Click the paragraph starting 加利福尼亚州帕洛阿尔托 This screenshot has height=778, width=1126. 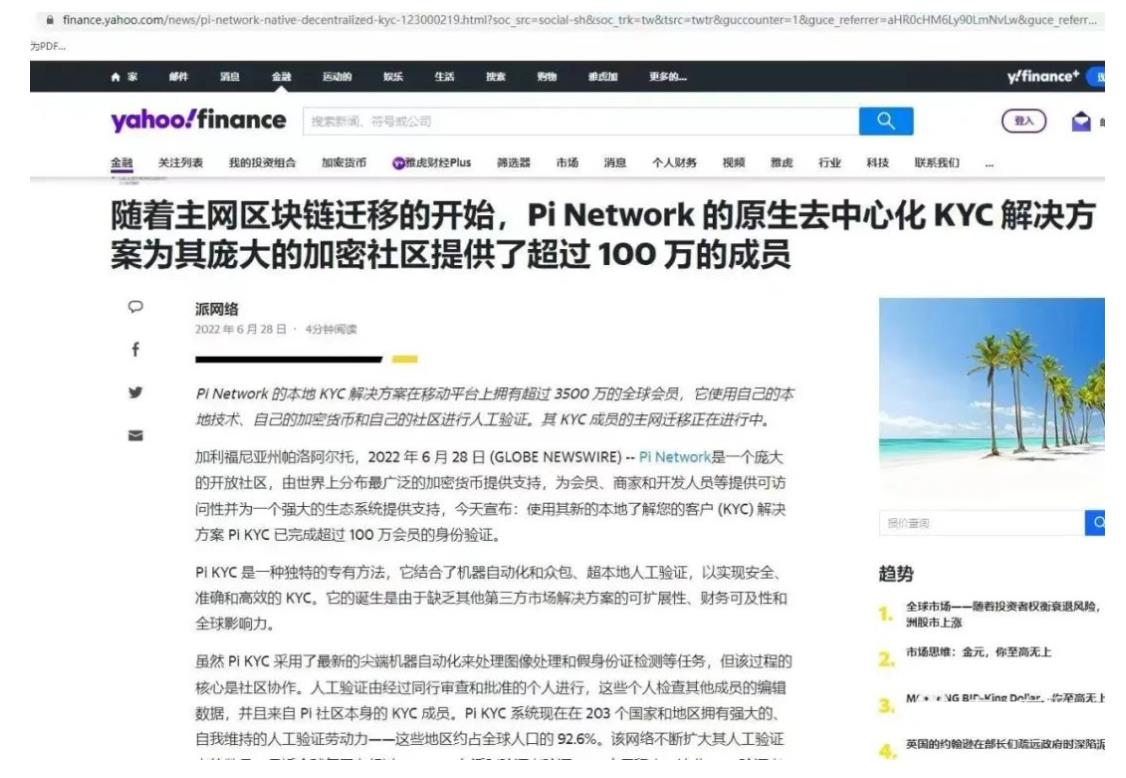(x=490, y=496)
